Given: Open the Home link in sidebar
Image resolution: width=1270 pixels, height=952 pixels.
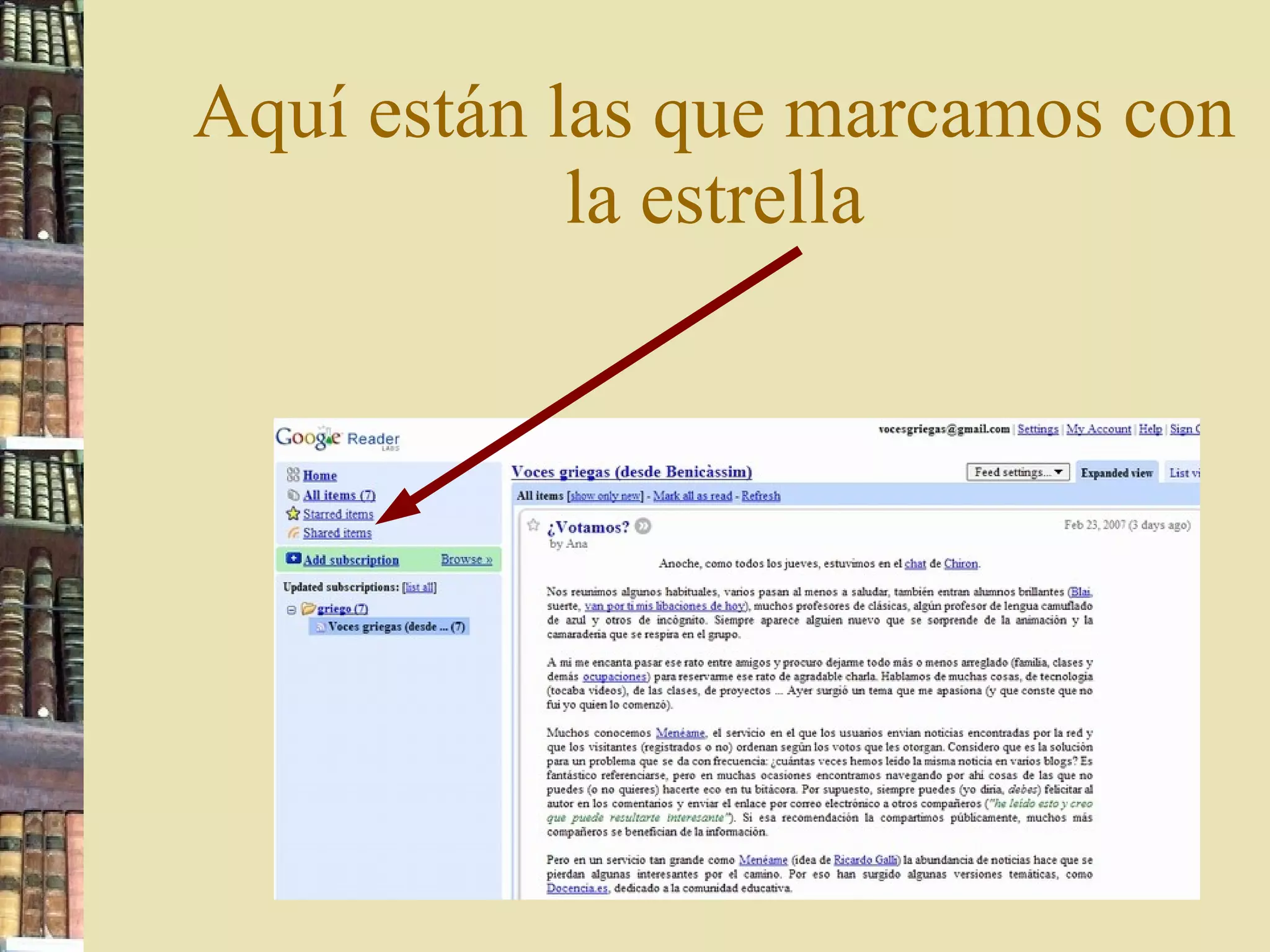Looking at the screenshot, I should (x=320, y=475).
